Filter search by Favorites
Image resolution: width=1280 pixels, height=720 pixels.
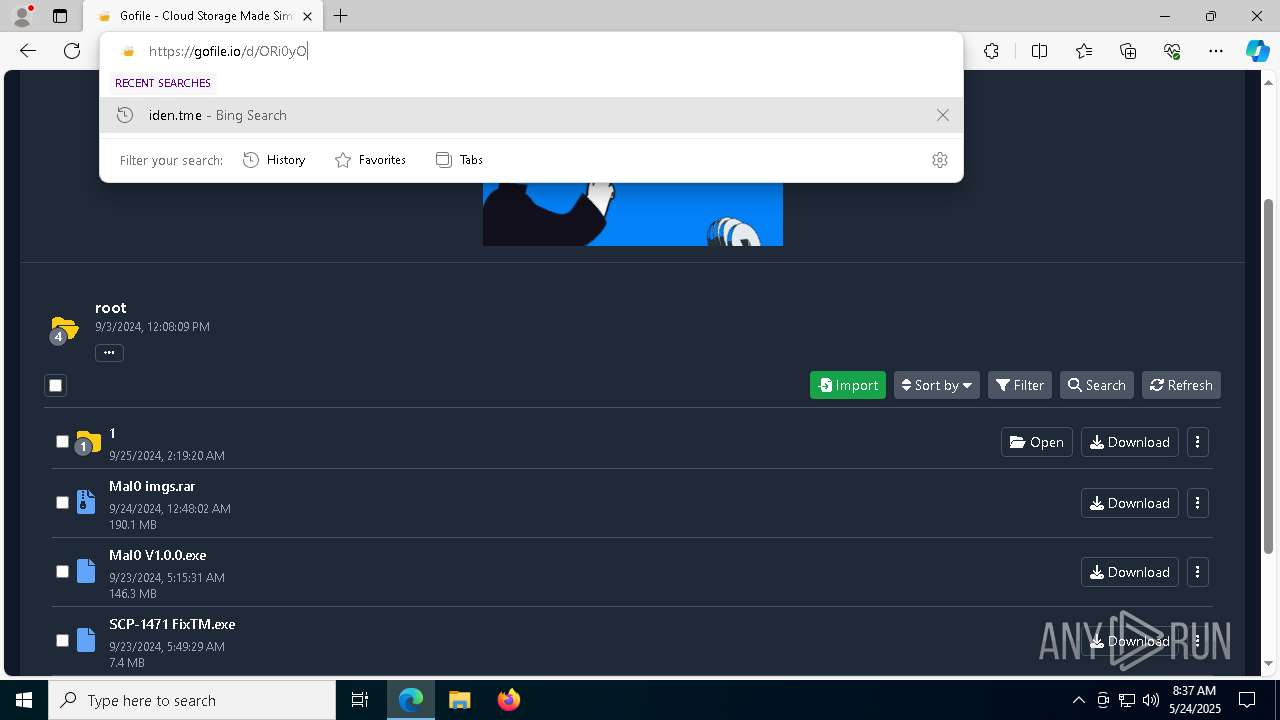click(370, 160)
